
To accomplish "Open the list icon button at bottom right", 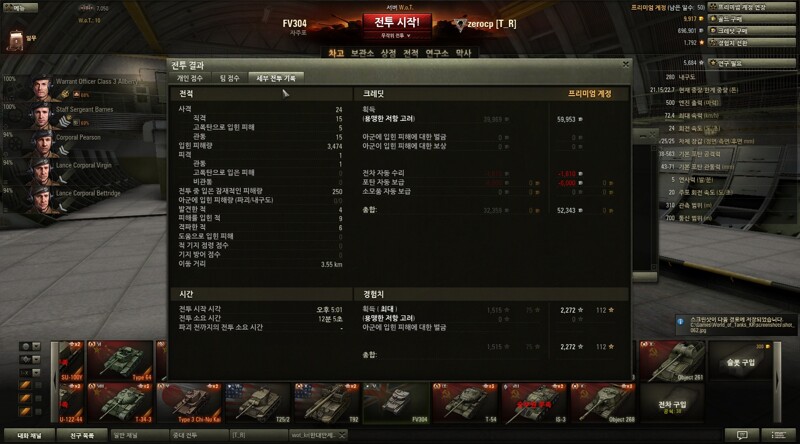I will coord(779,435).
